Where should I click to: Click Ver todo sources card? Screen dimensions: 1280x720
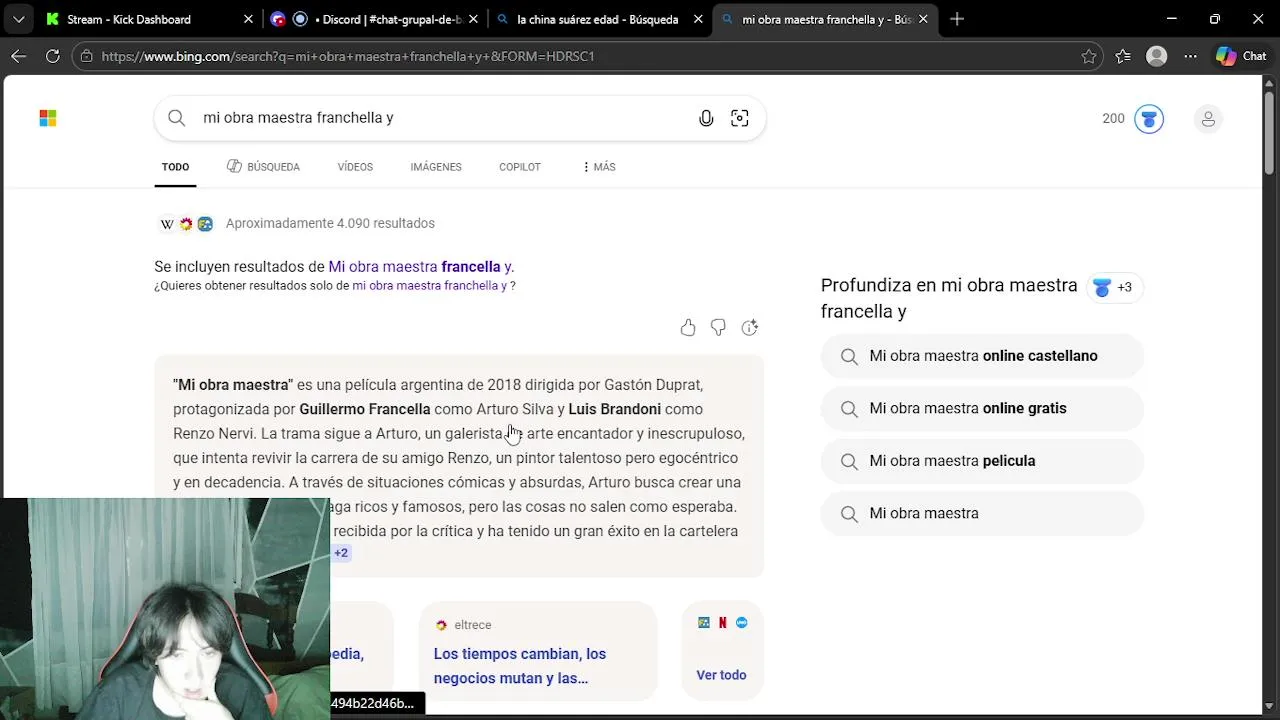tap(721, 650)
